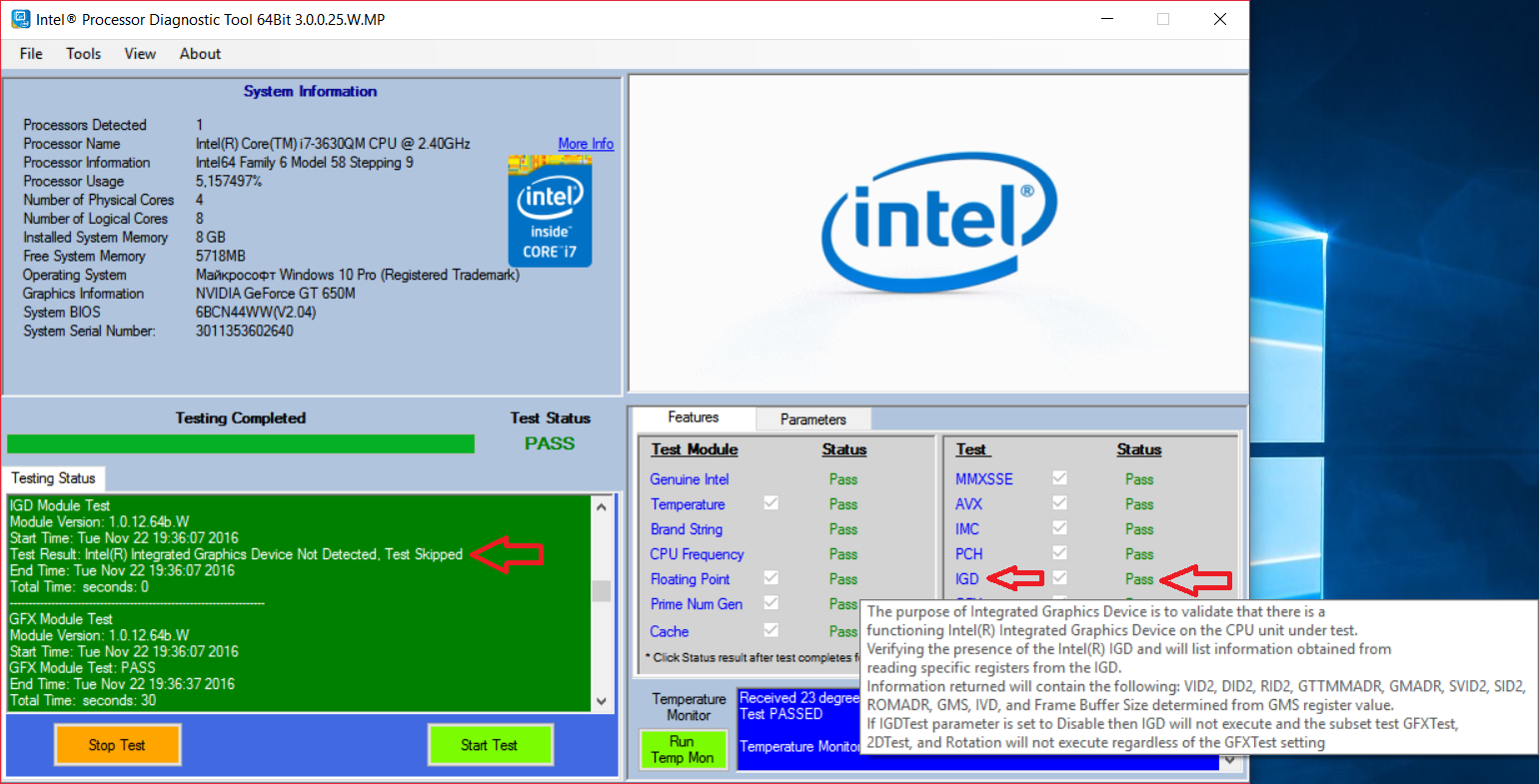Toggle the Floating Point test checkbox

tap(771, 578)
